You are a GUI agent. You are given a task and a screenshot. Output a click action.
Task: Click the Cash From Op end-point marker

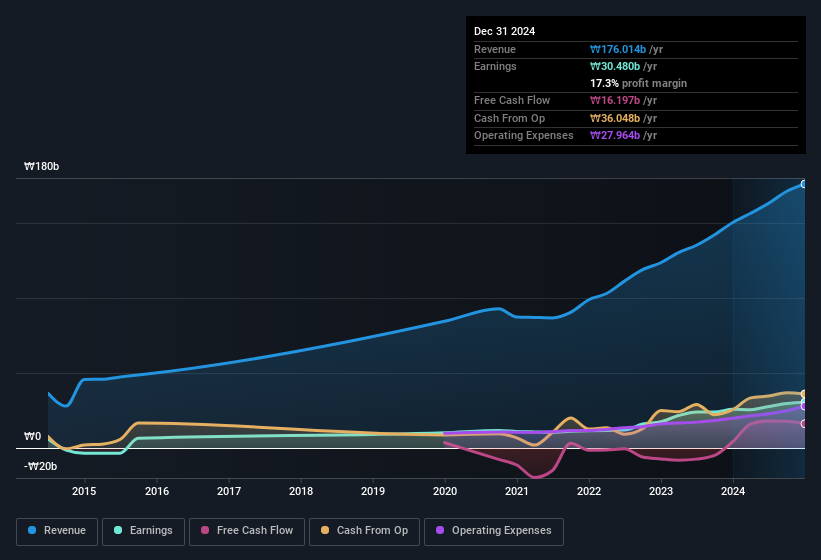click(804, 395)
